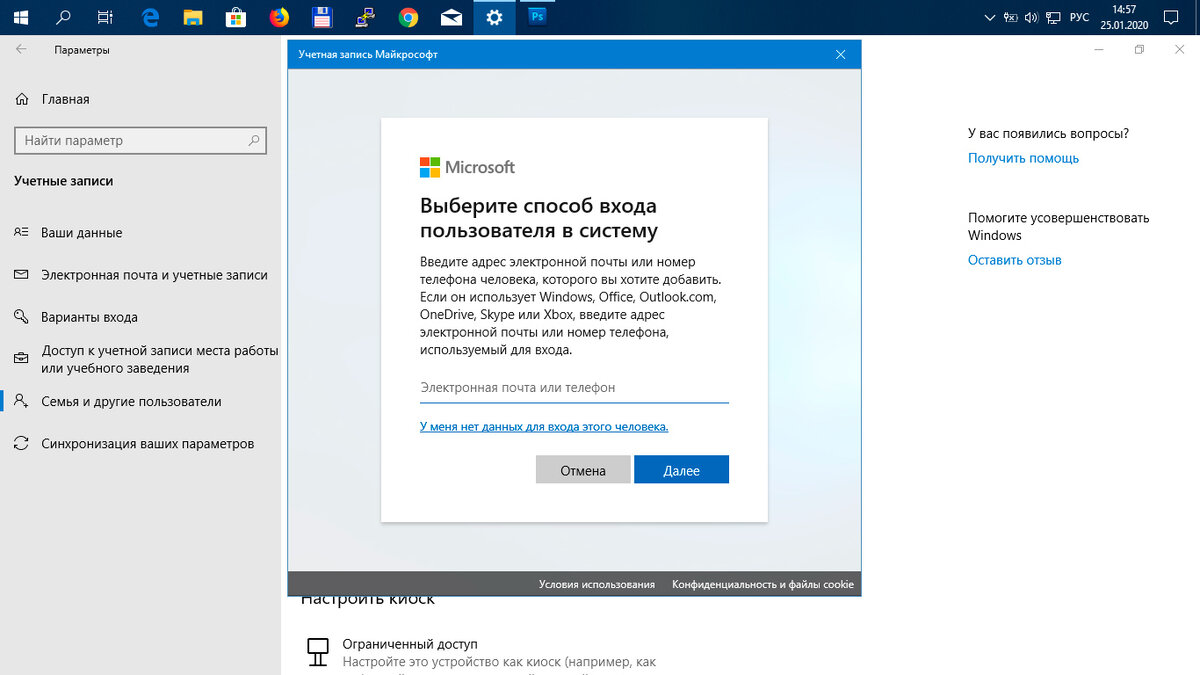
Task: Click Оставить отзыв link
Action: pyautogui.click(x=1014, y=260)
